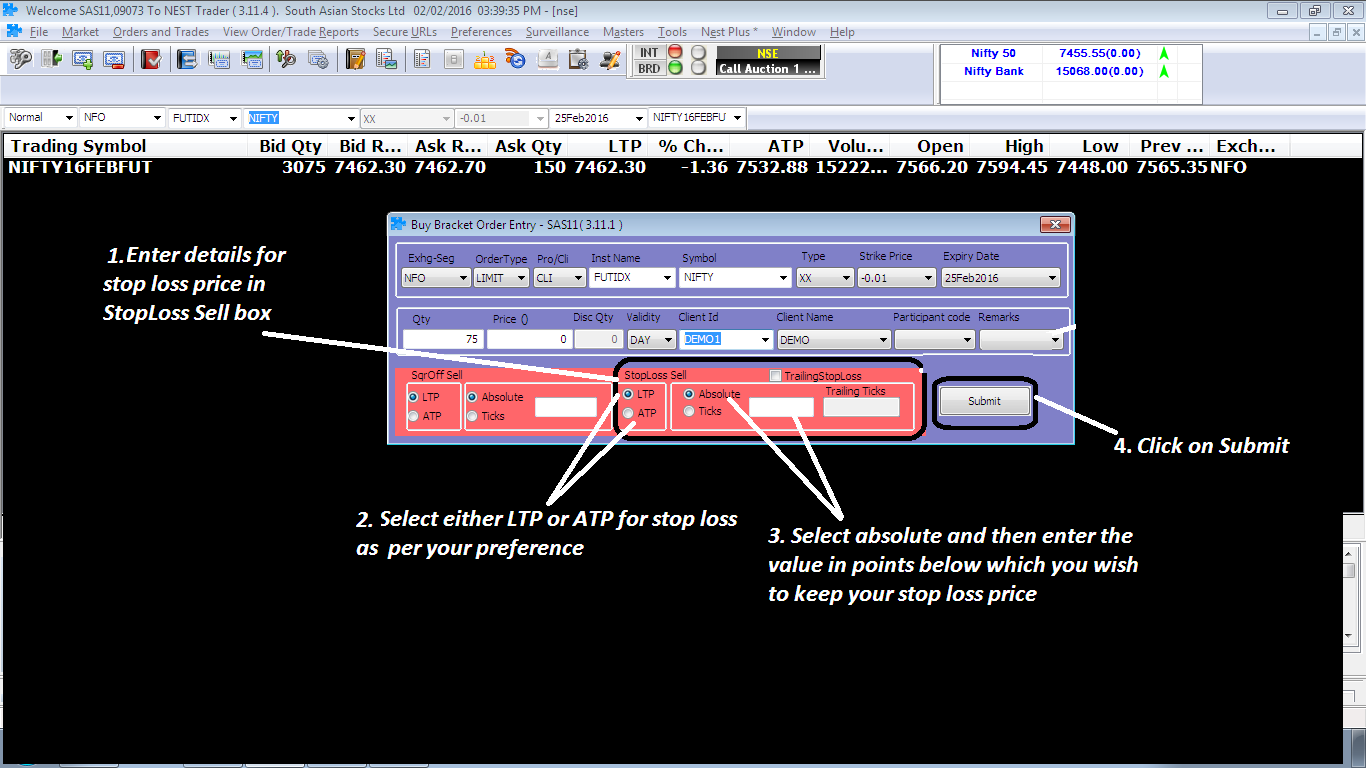Image resolution: width=1366 pixels, height=768 pixels.
Task: Enable the TrailingStopLoss checkbox
Action: tap(776, 376)
